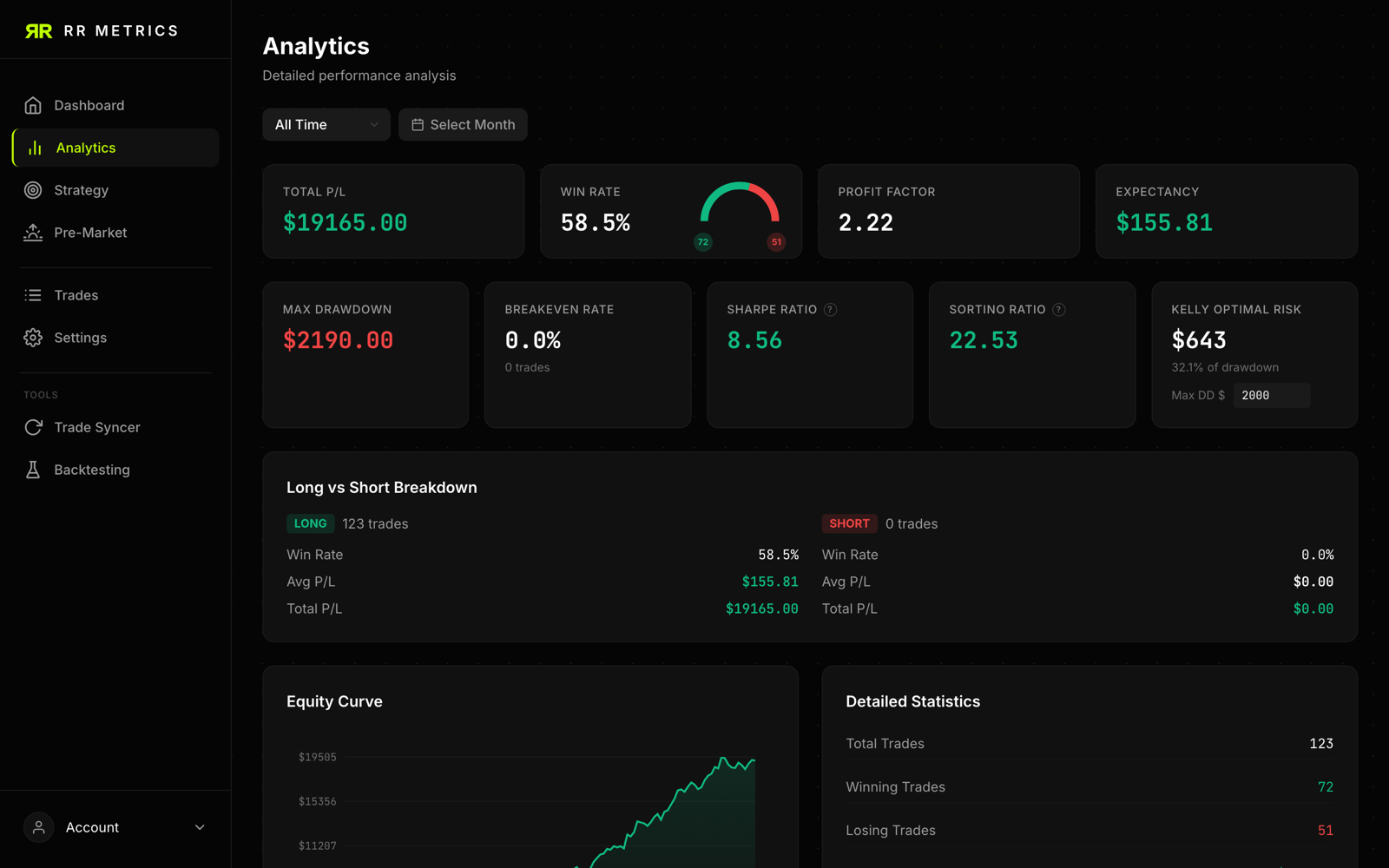Click the Account avatar icon

pyautogui.click(x=38, y=827)
